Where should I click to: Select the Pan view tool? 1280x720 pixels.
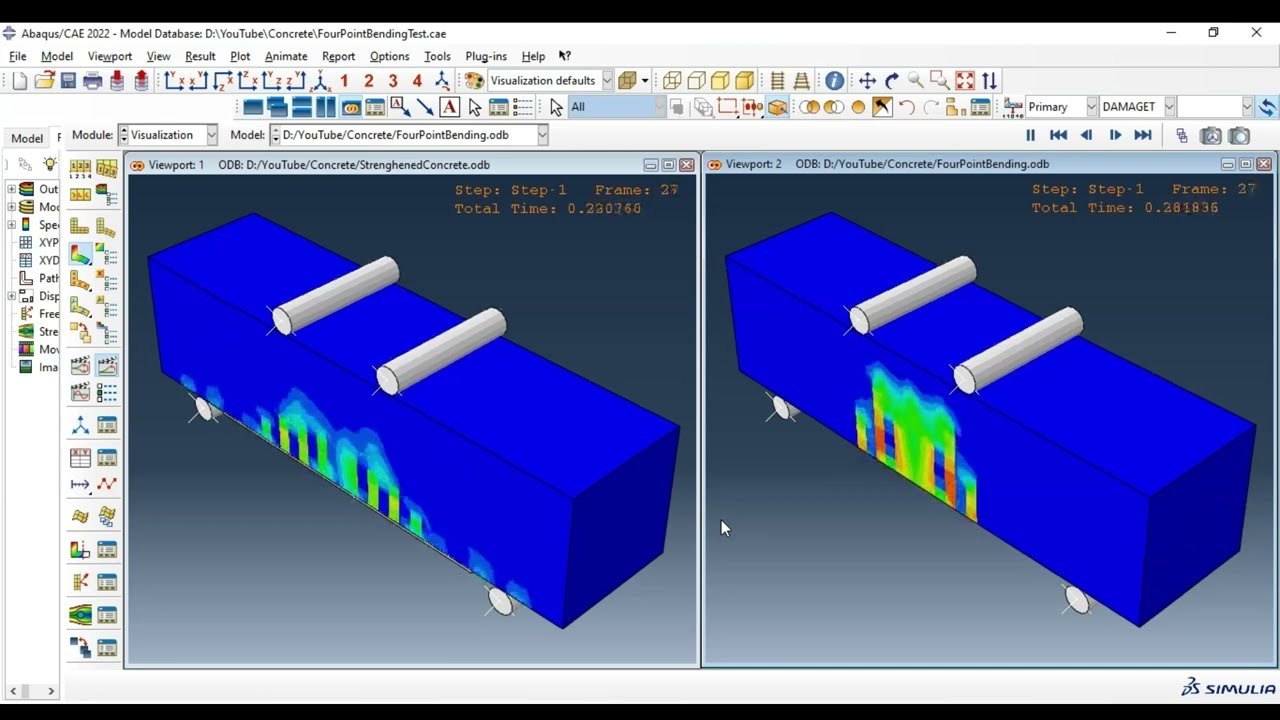[867, 81]
